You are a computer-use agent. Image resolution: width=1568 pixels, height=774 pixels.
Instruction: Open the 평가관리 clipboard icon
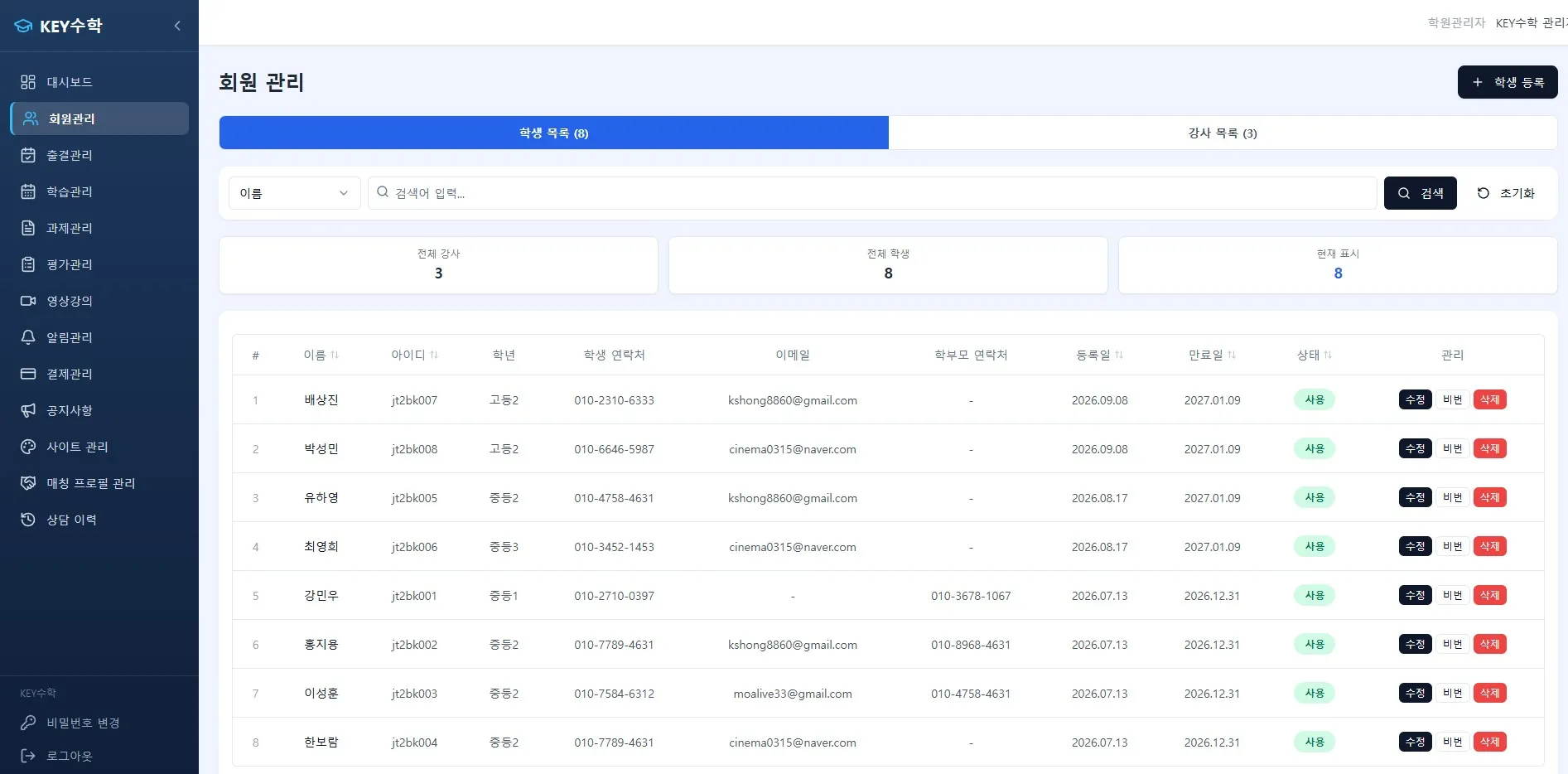point(28,264)
